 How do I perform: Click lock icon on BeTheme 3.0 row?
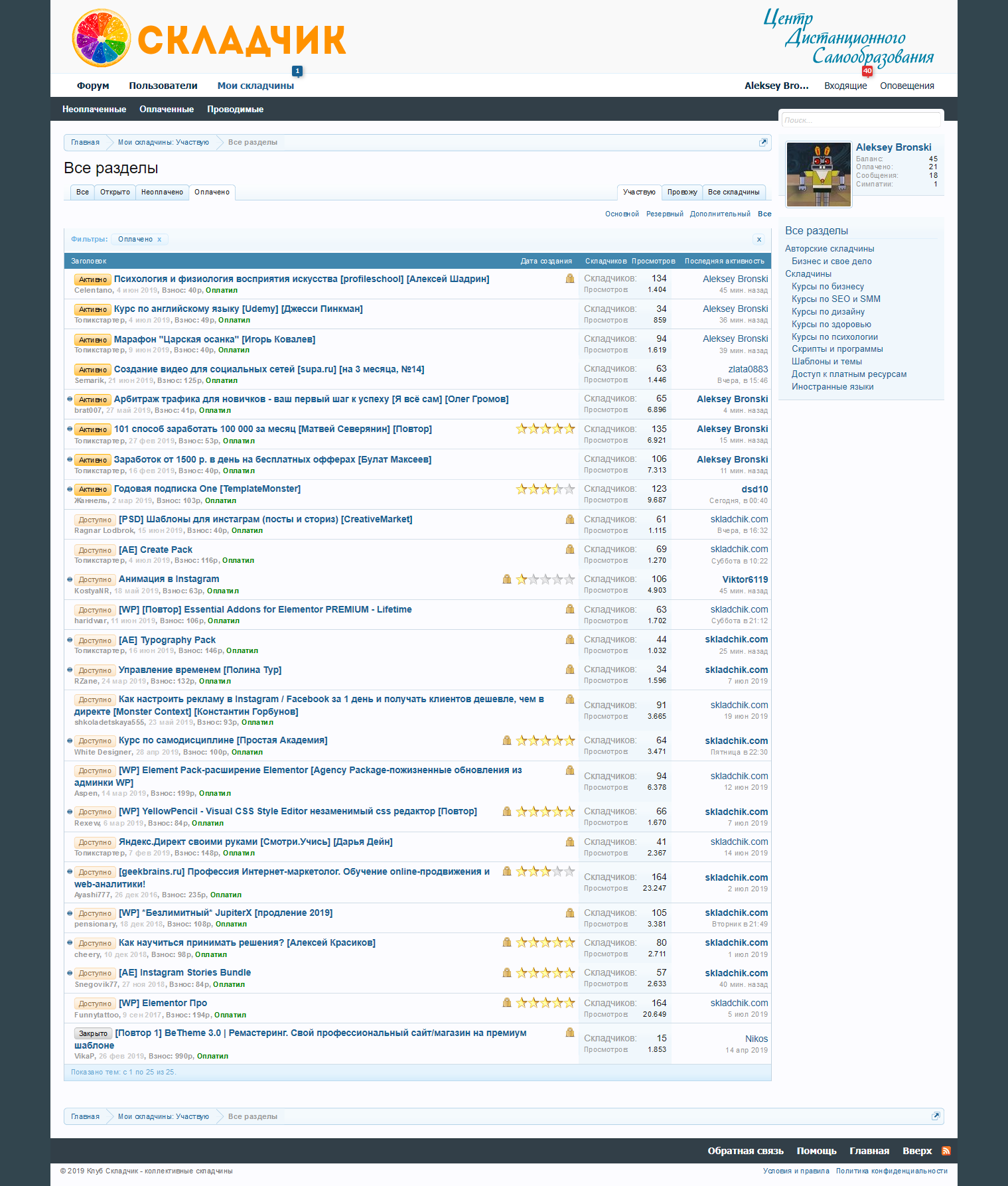point(570,1033)
